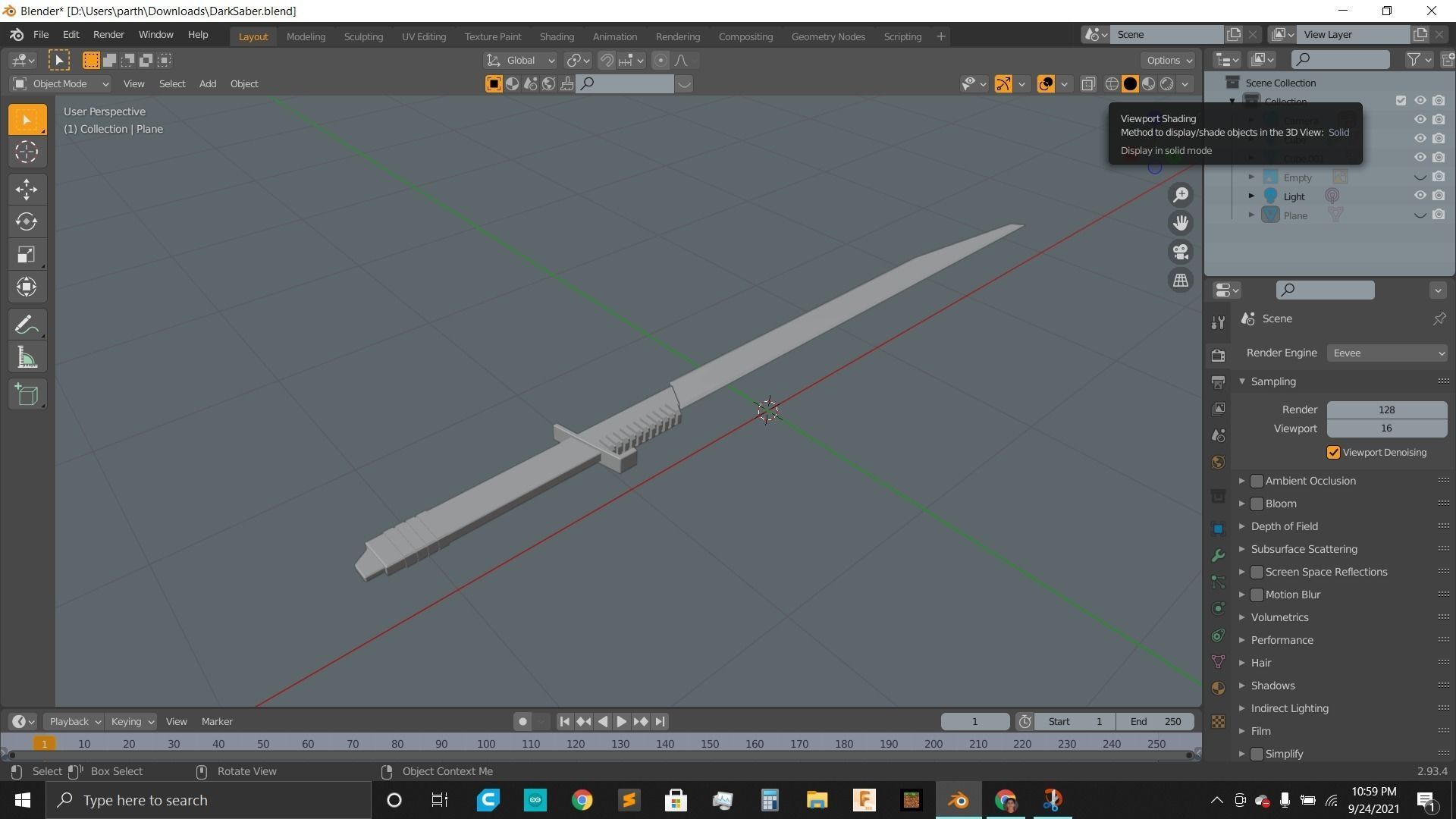The image size is (1456, 819).
Task: Click the pan view hand gizmo
Action: (x=1181, y=223)
